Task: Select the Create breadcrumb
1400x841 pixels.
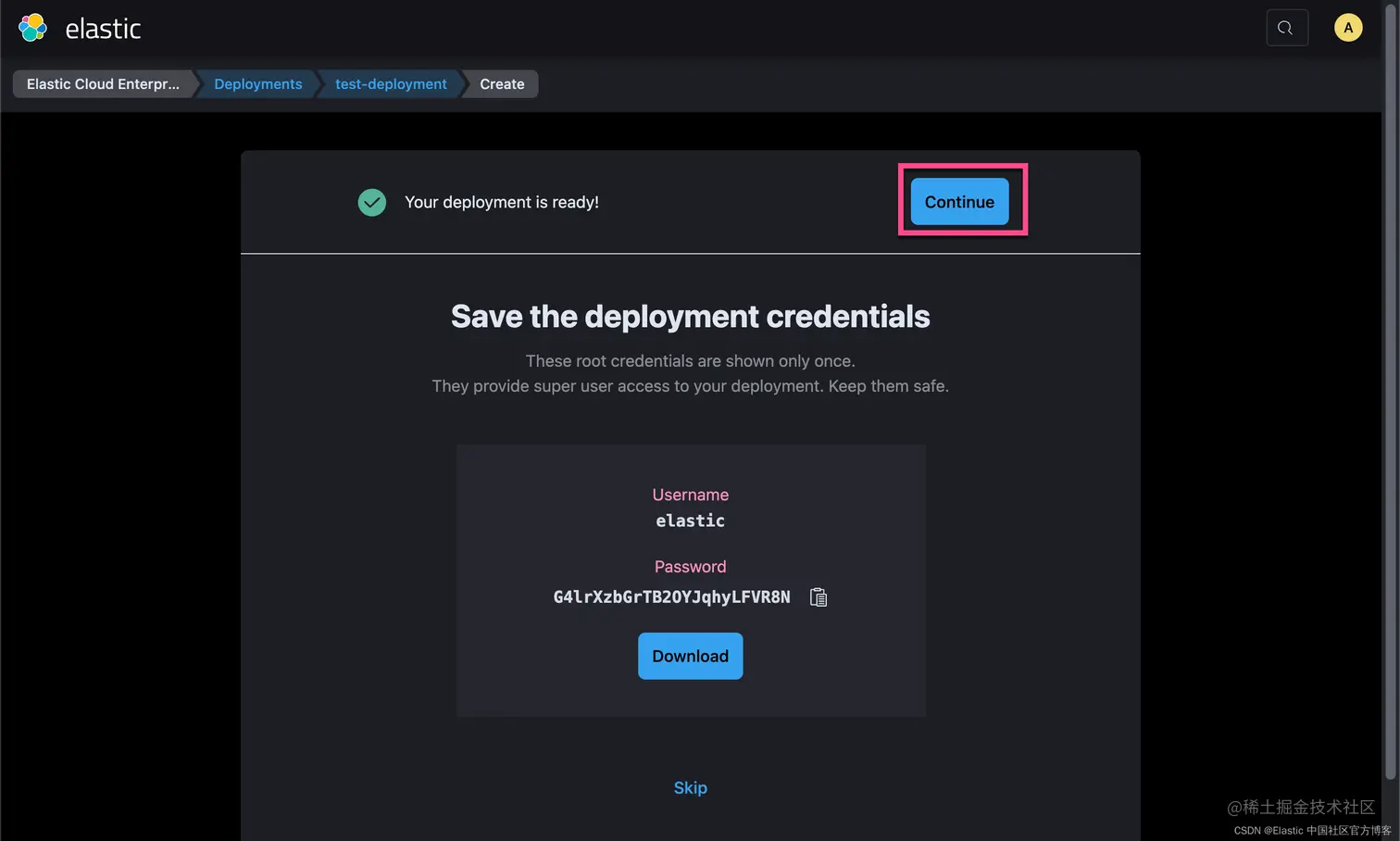Action: tap(502, 83)
